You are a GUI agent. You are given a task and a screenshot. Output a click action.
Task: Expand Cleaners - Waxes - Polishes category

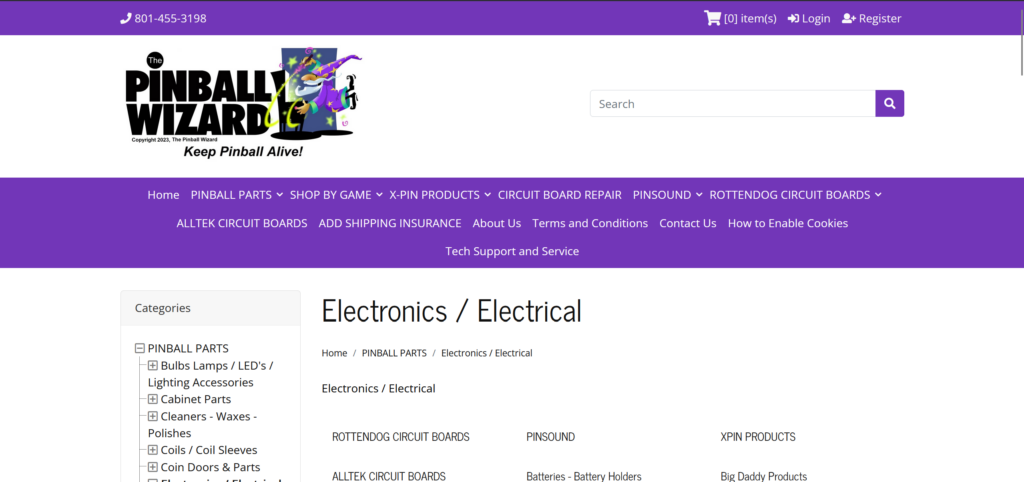tap(153, 416)
